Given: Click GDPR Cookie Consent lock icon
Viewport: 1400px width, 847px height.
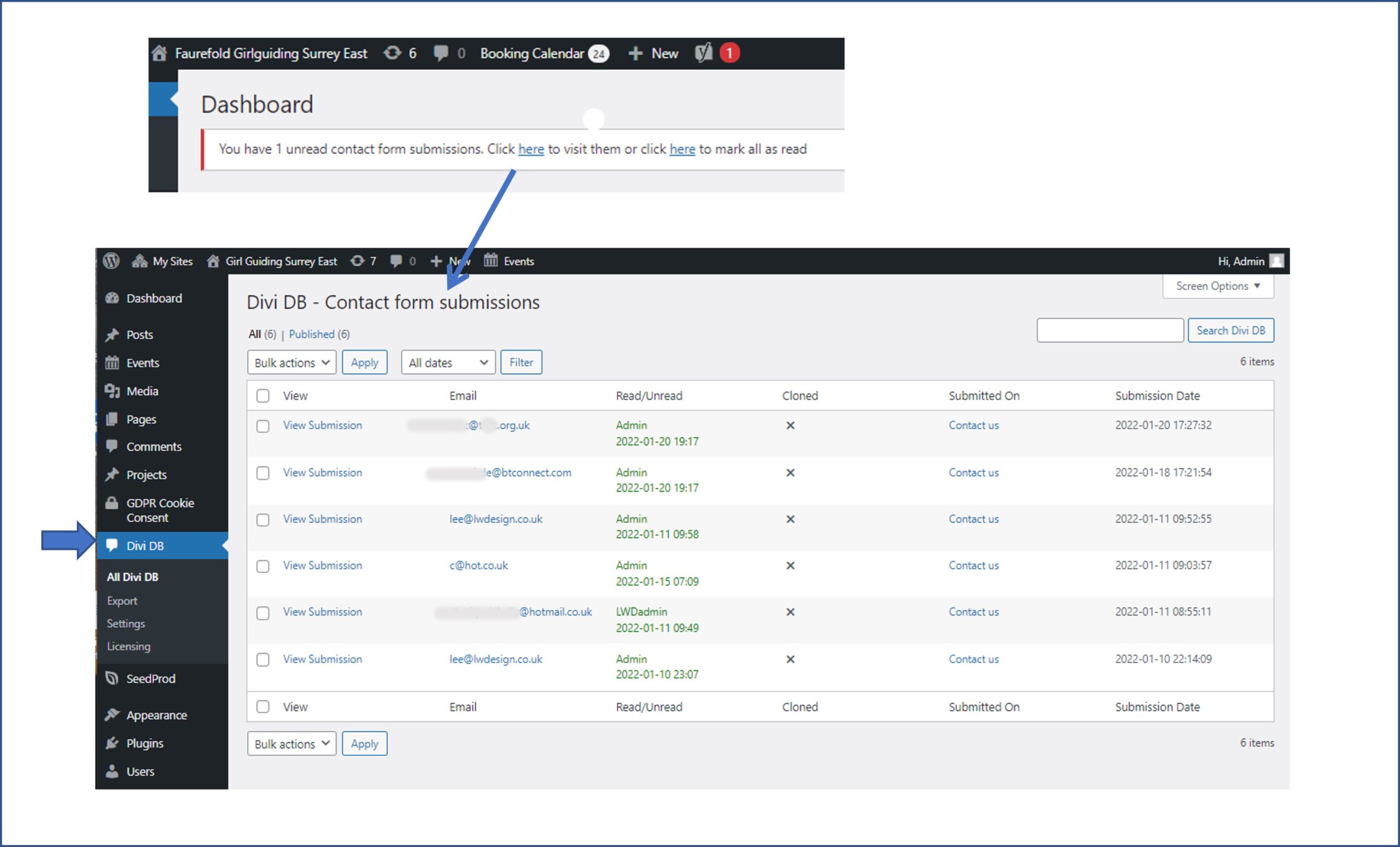Looking at the screenshot, I should 112,503.
